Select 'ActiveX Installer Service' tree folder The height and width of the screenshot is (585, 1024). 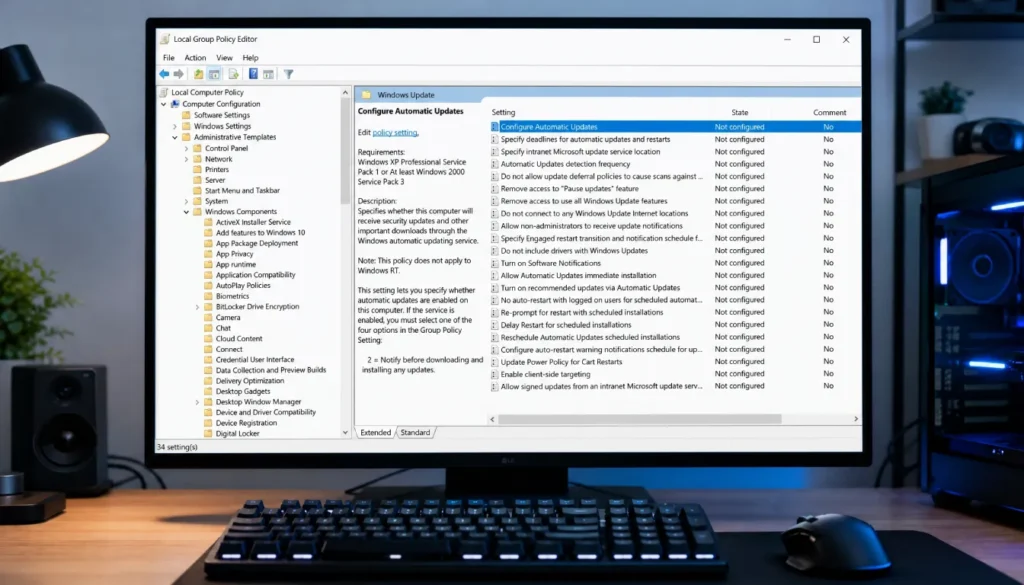(253, 222)
